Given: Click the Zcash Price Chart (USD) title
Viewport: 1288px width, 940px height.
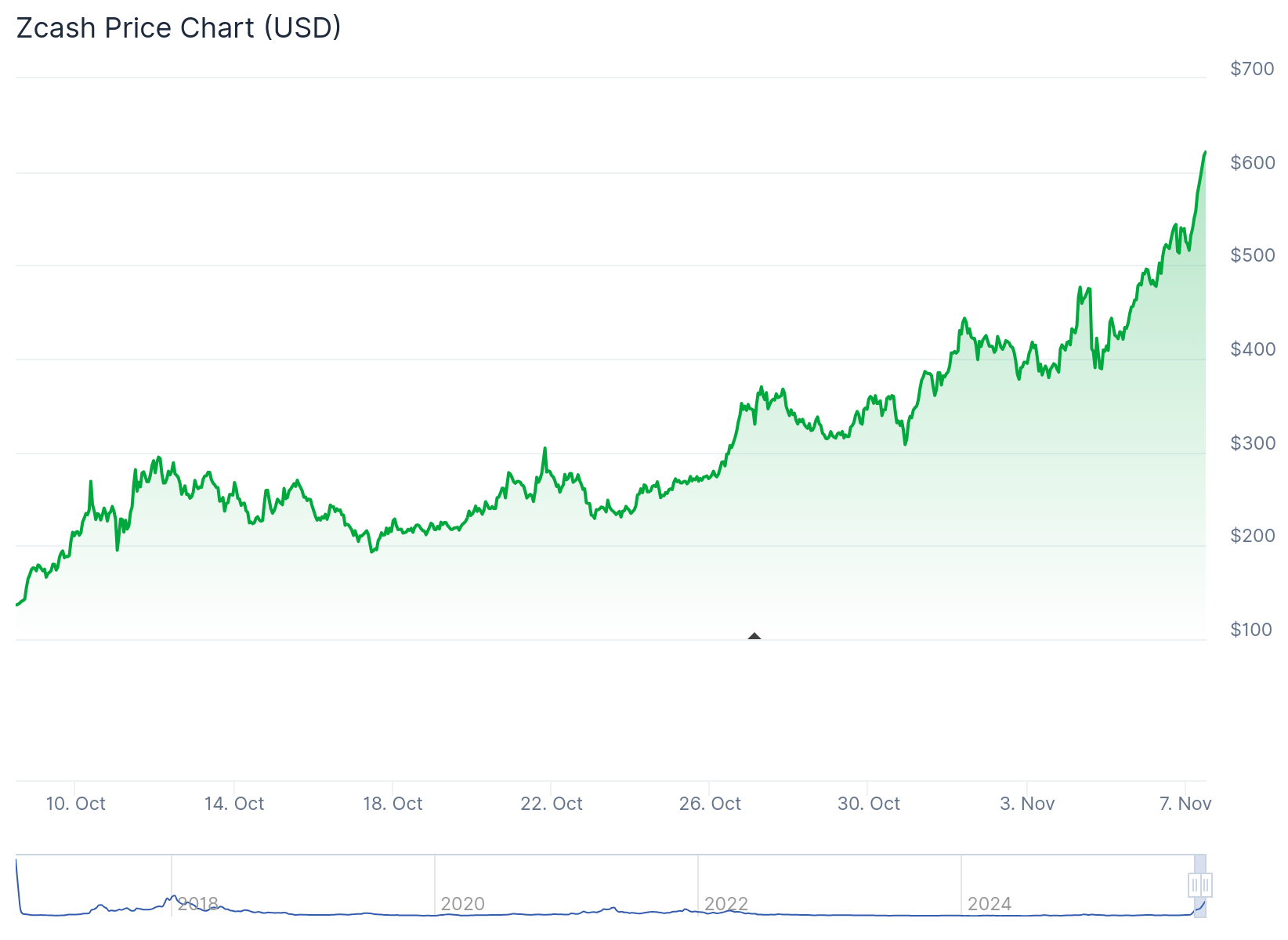Looking at the screenshot, I should (179, 27).
